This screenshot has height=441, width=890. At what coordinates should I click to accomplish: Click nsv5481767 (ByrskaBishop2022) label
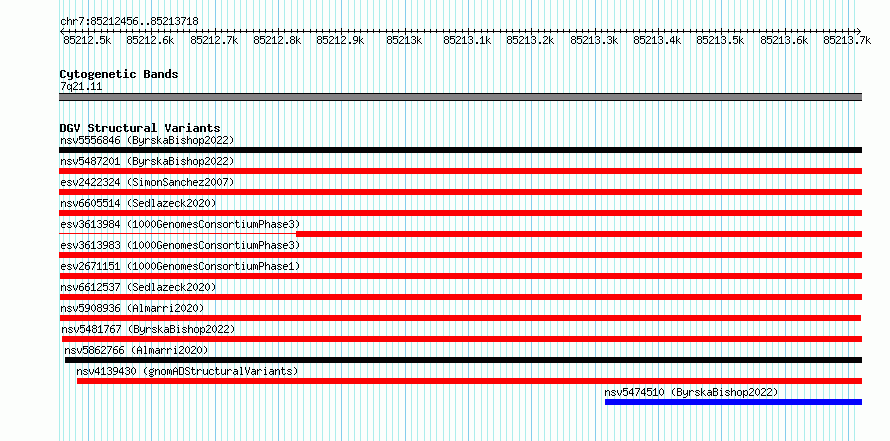(x=148, y=329)
